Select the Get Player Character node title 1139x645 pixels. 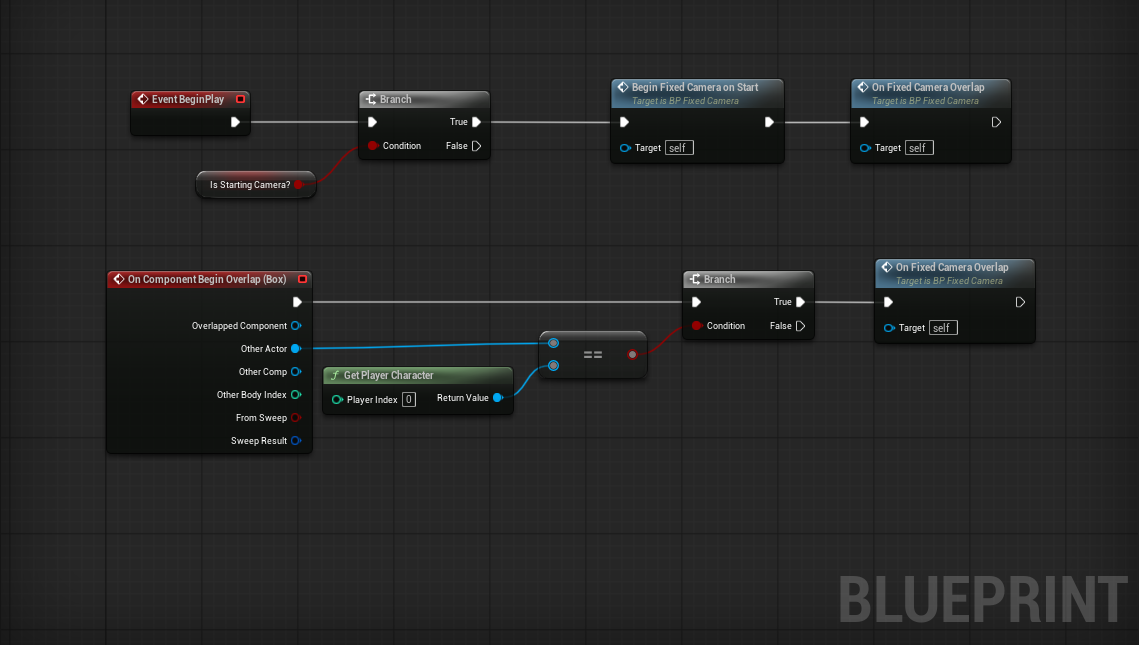tap(388, 376)
